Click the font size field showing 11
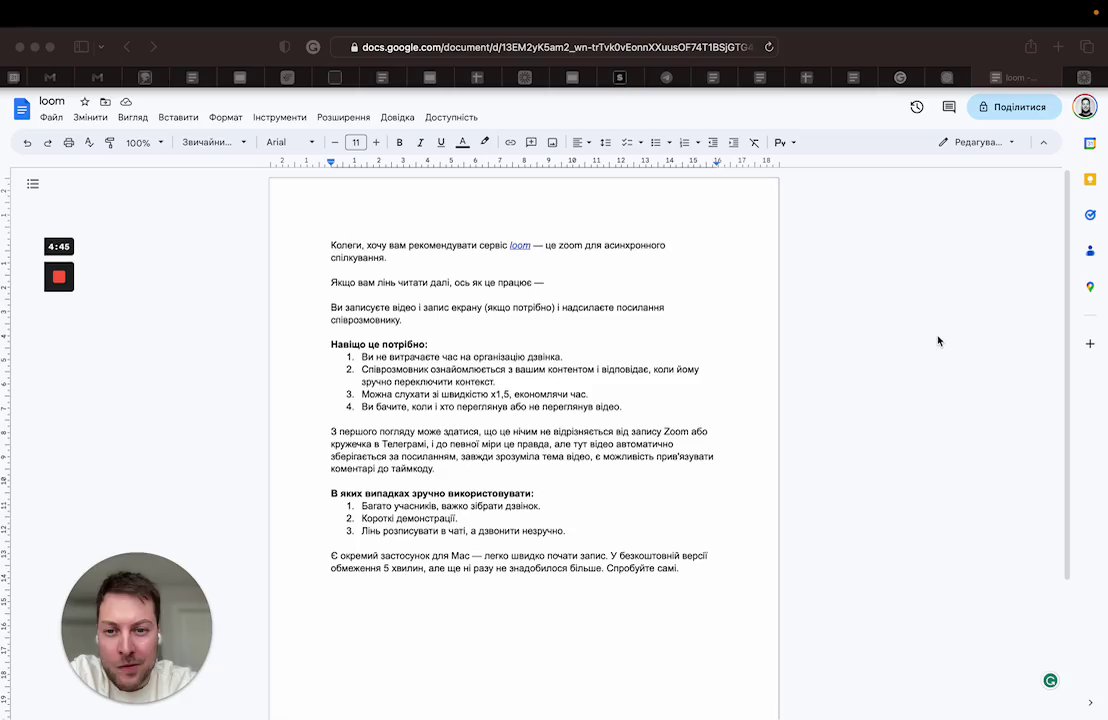1108x720 pixels. [x=355, y=143]
